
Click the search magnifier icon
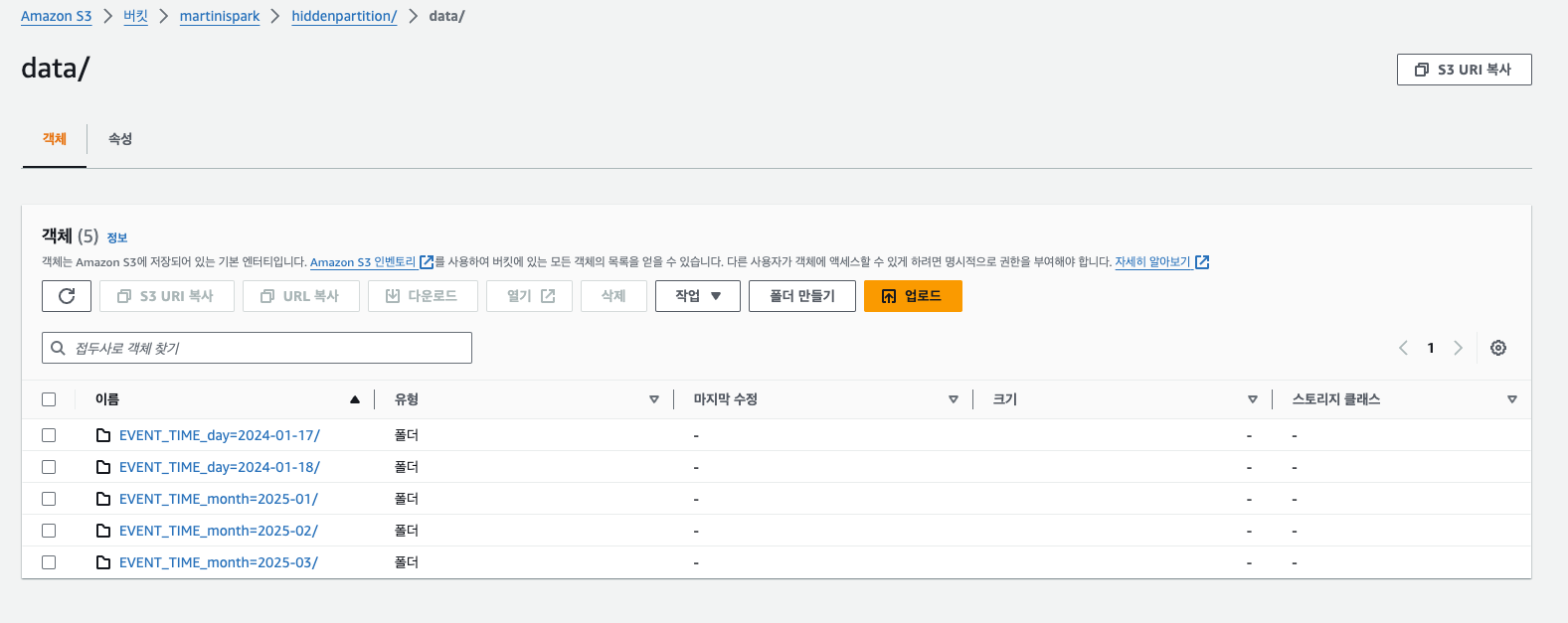pos(59,348)
